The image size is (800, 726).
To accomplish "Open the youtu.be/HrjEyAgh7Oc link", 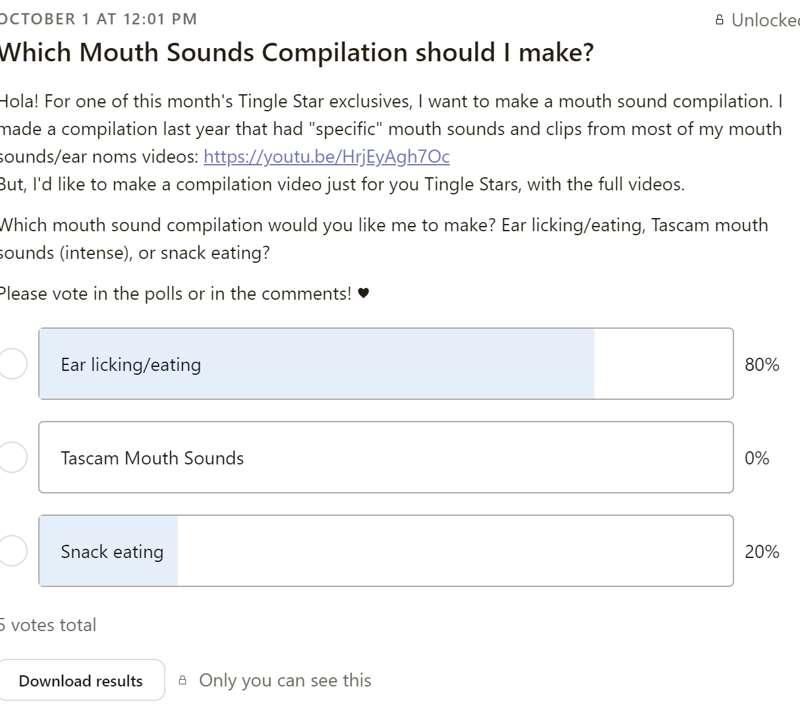I will [327, 157].
